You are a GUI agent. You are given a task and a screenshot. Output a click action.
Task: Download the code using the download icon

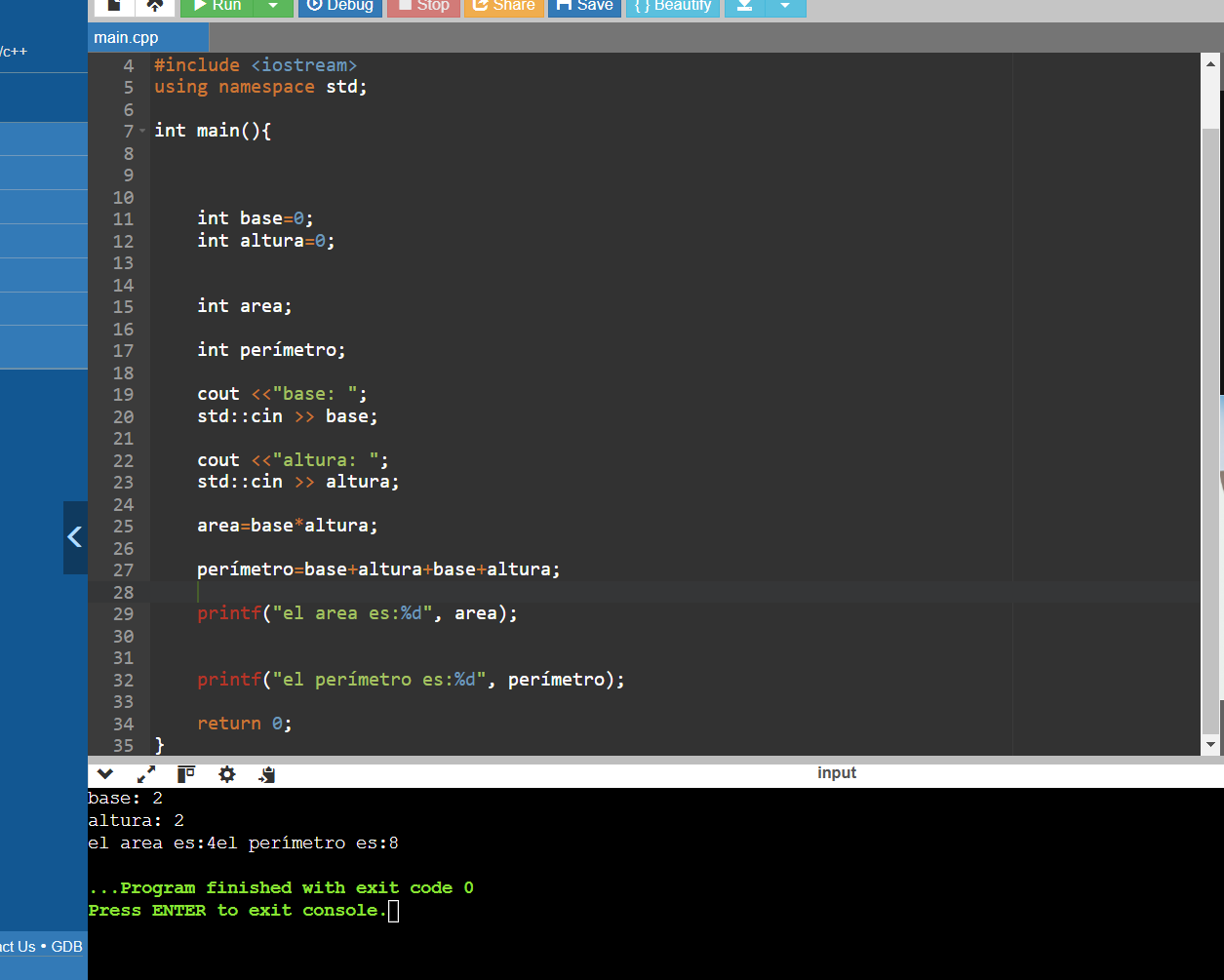(x=744, y=7)
